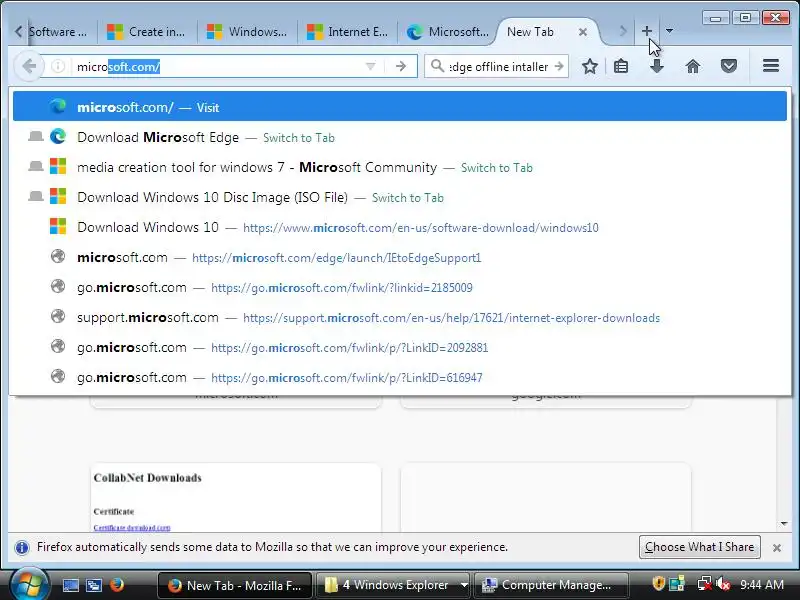This screenshot has height=600, width=800.
Task: Select the IEtoEdgeSupport1 suggestion
Action: coord(399,257)
